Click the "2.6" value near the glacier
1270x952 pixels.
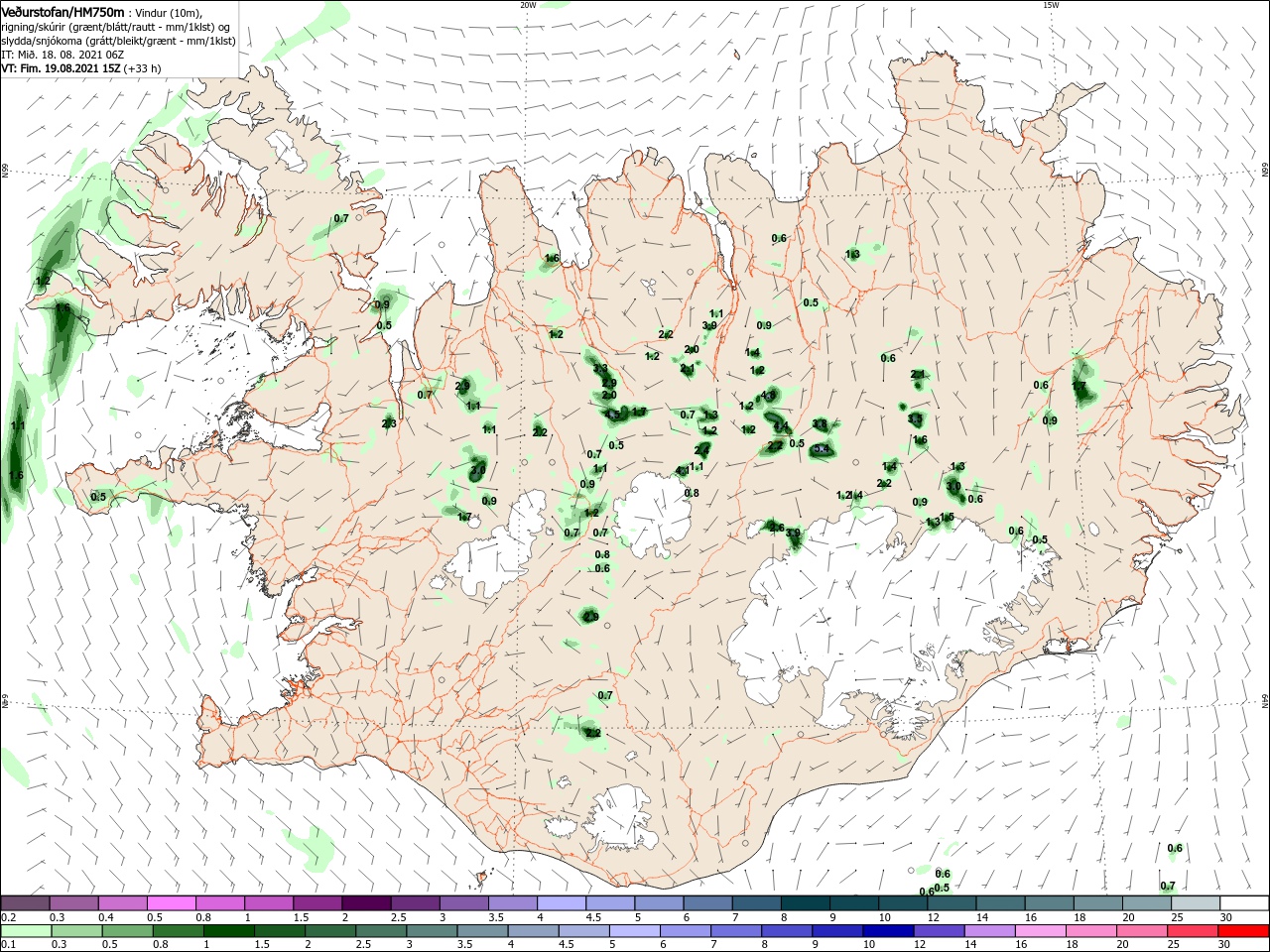click(777, 528)
